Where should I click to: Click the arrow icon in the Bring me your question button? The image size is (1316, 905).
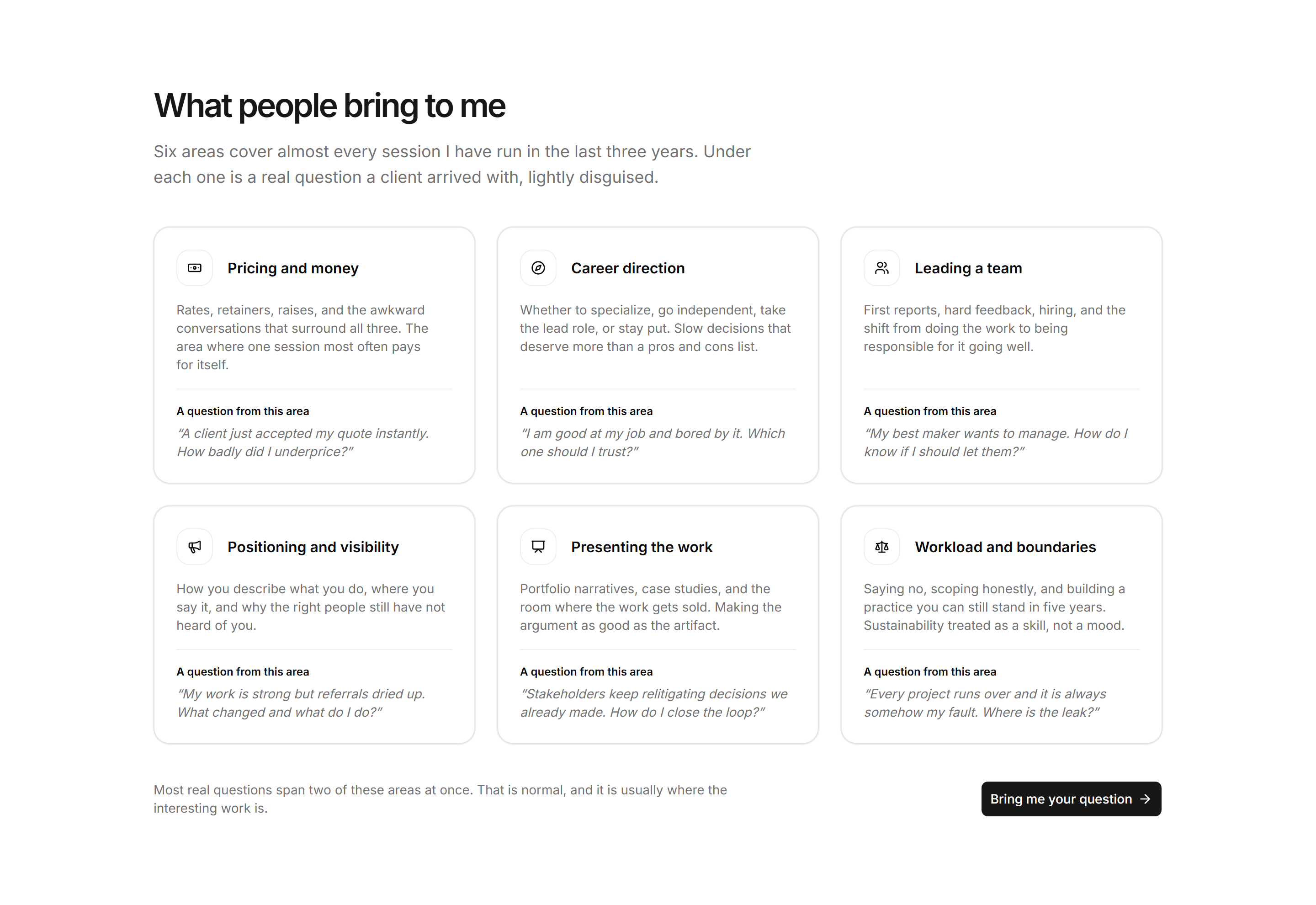1145,799
